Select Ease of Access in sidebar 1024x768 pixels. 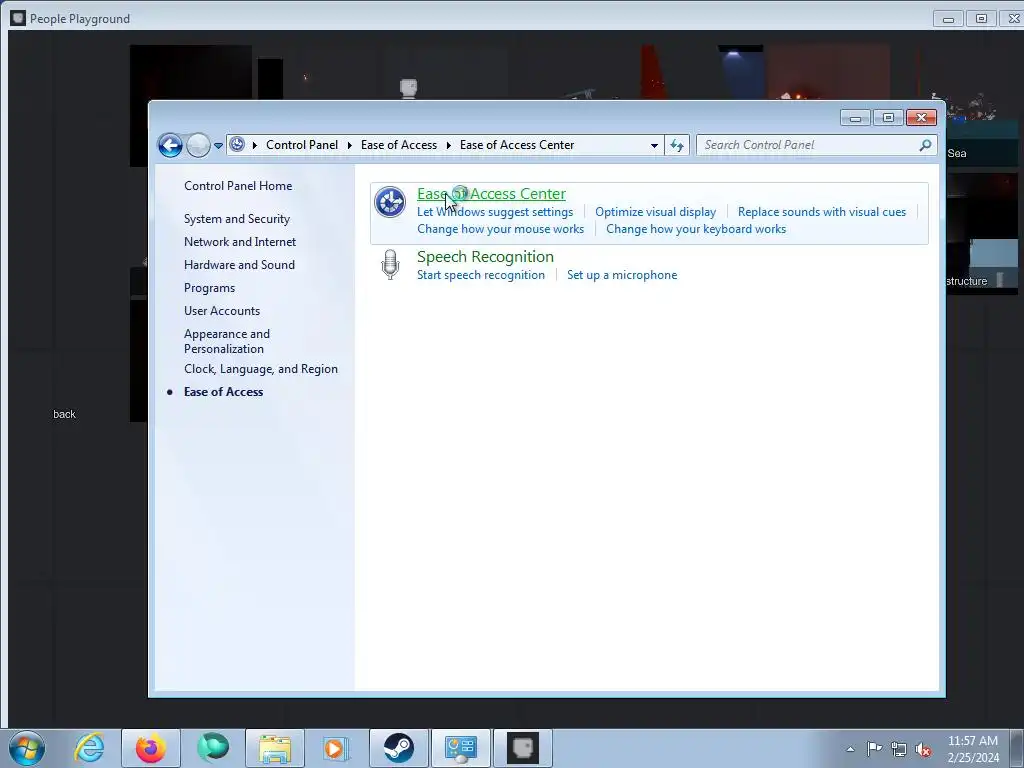[x=223, y=392]
